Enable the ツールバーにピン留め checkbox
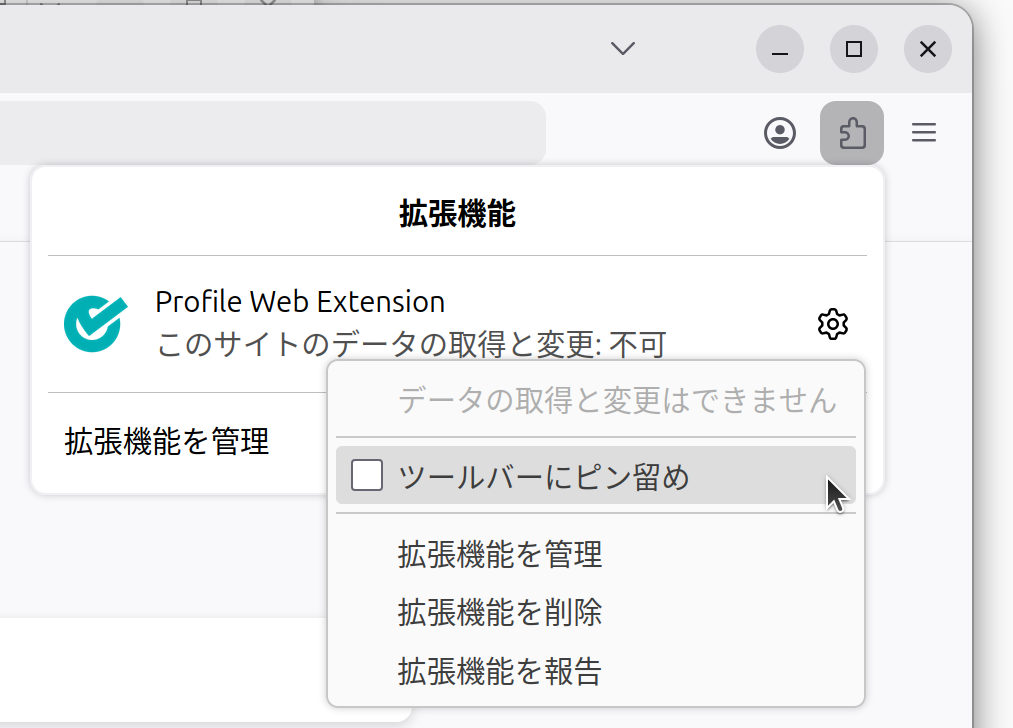 [367, 476]
